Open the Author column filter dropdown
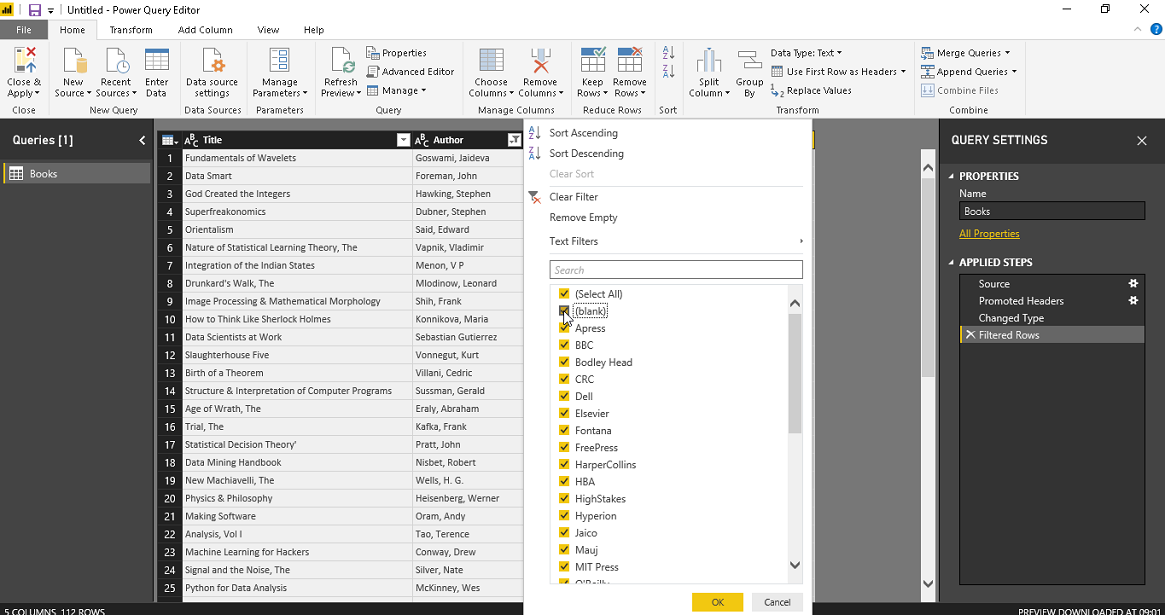Image resolution: width=1165 pixels, height=615 pixels. click(x=514, y=140)
